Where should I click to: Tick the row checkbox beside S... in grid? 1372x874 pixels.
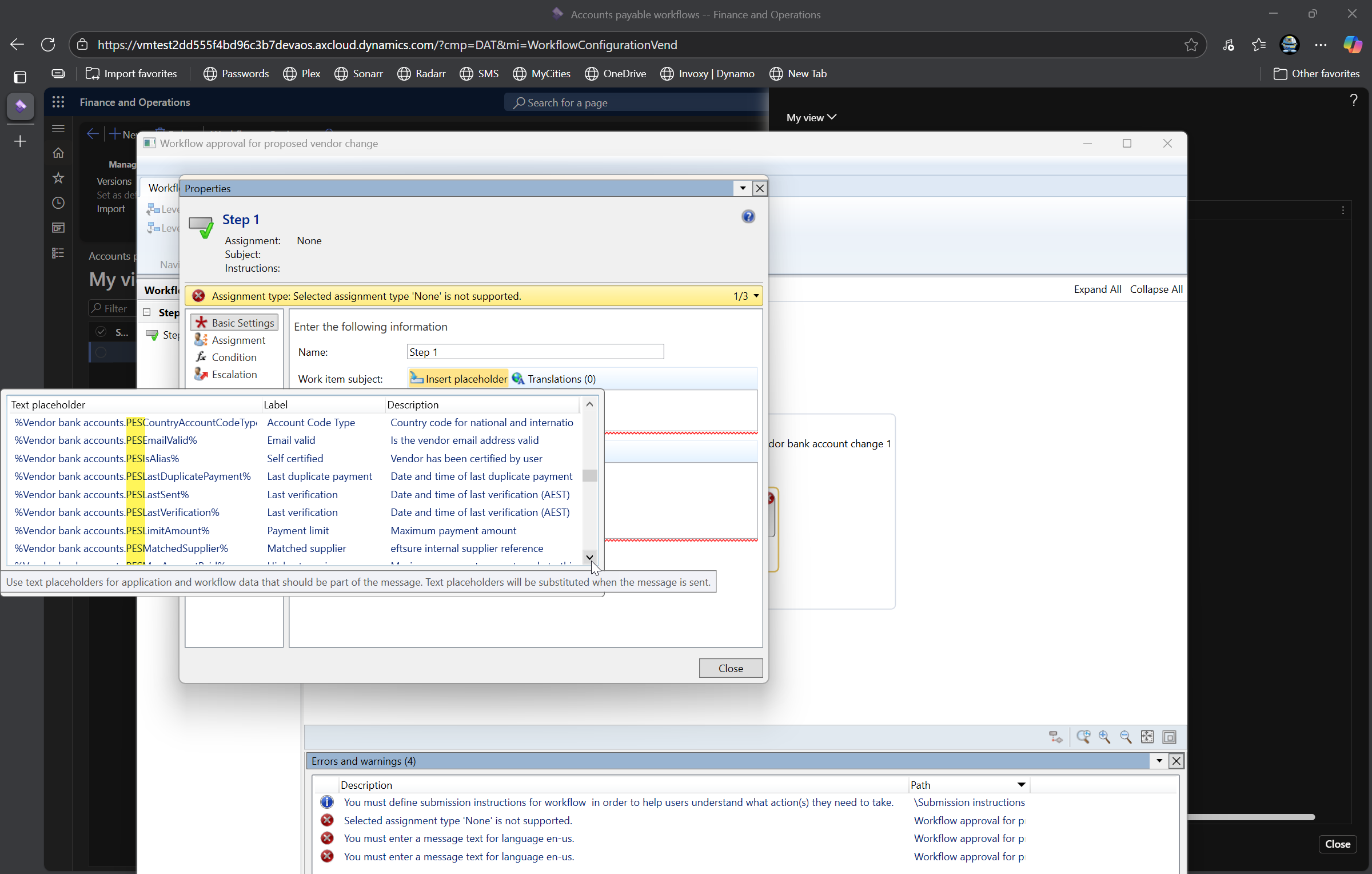[x=101, y=332]
